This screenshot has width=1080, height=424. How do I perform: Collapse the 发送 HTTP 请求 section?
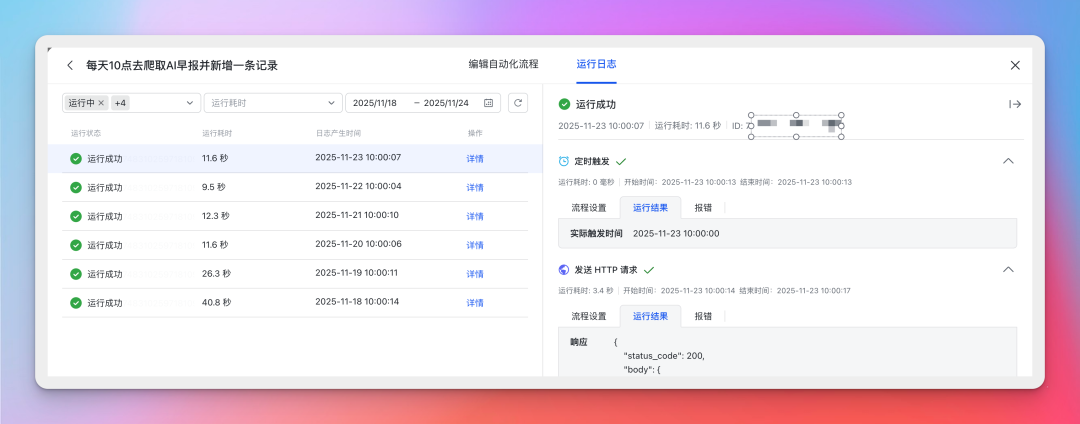[x=1008, y=269]
